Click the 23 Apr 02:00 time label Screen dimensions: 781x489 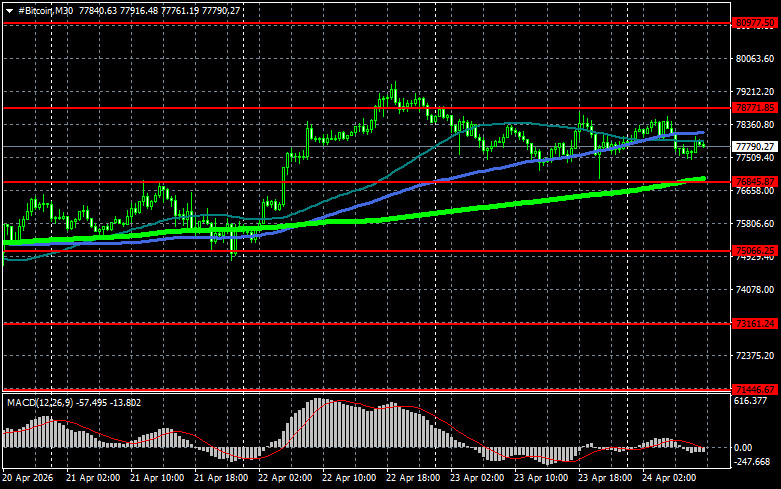click(x=477, y=478)
